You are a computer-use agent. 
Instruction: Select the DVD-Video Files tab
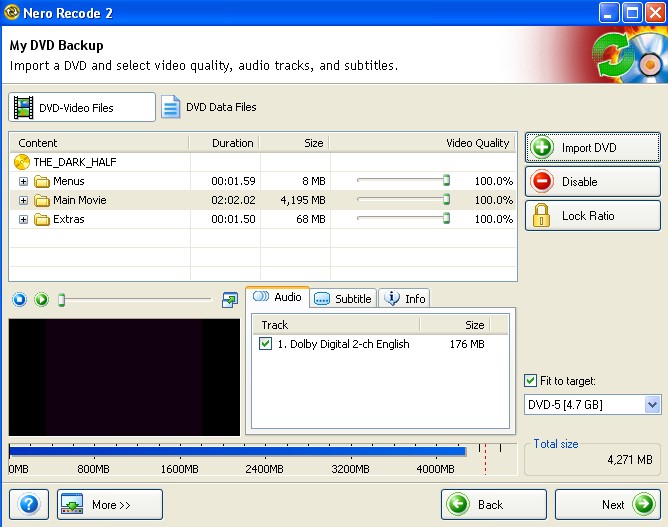(x=82, y=107)
